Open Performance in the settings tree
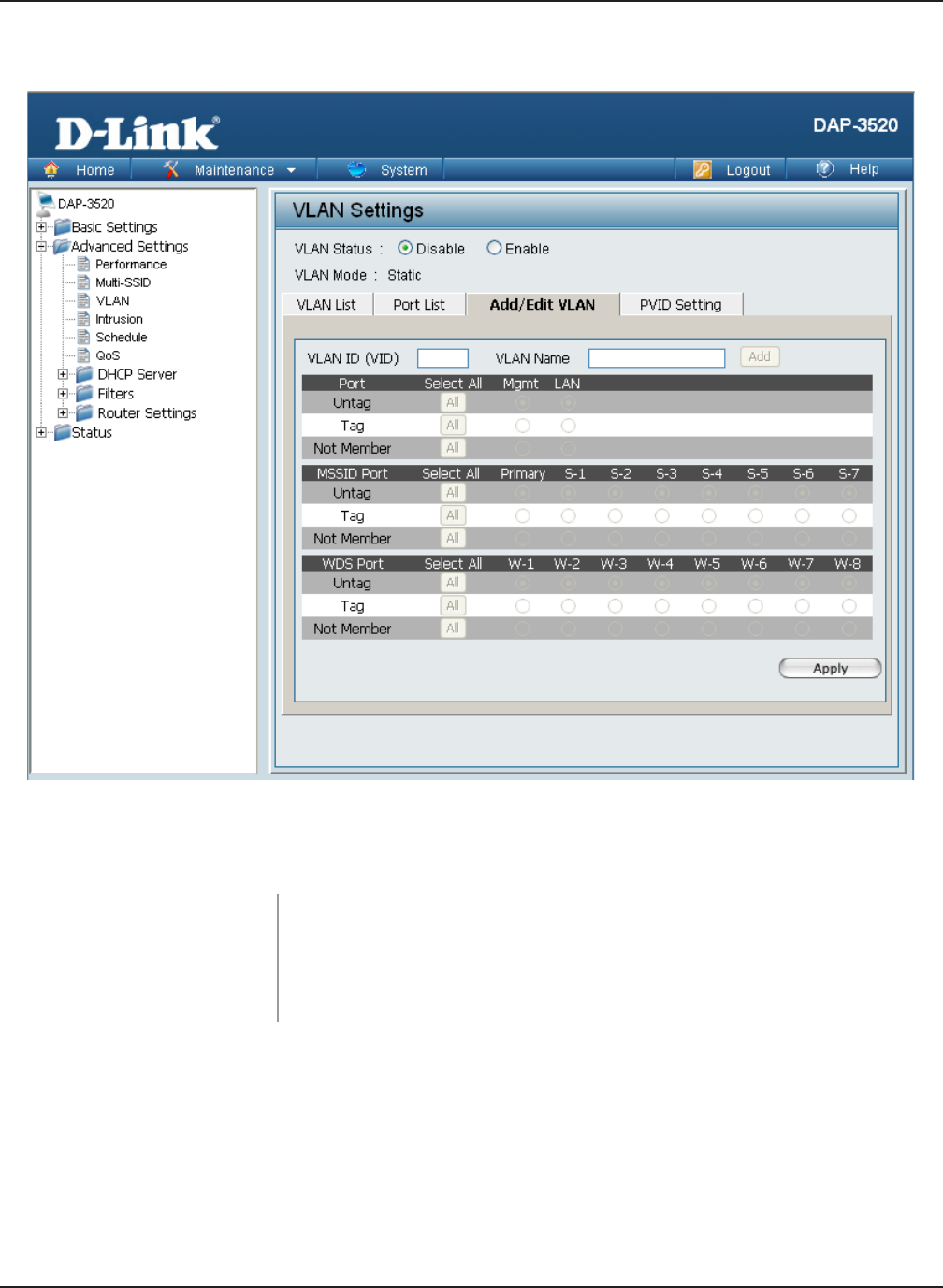This screenshot has height=1288, width=943. point(131,265)
